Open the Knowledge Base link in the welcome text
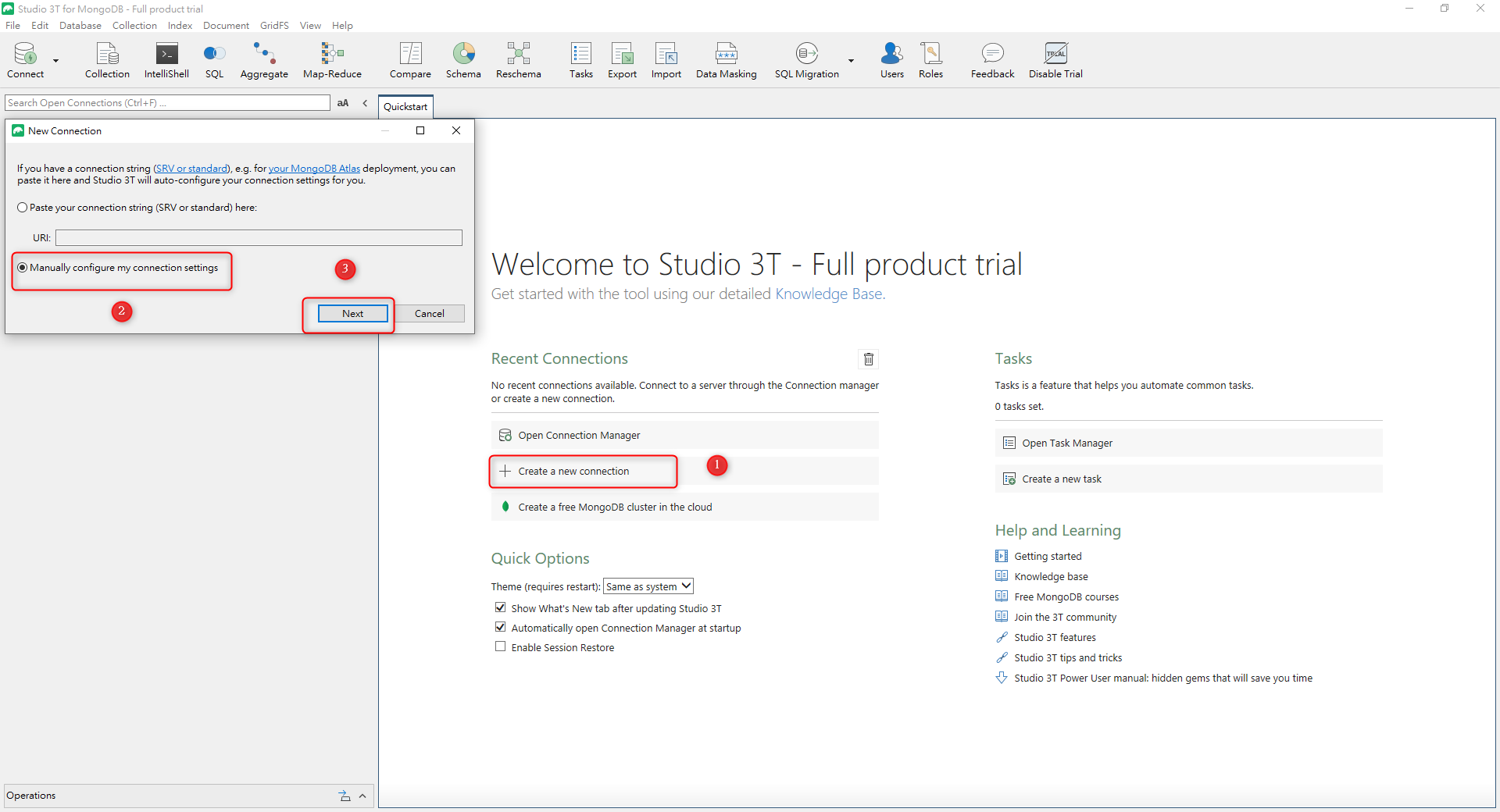This screenshot has height=812, width=1500. pos(828,294)
